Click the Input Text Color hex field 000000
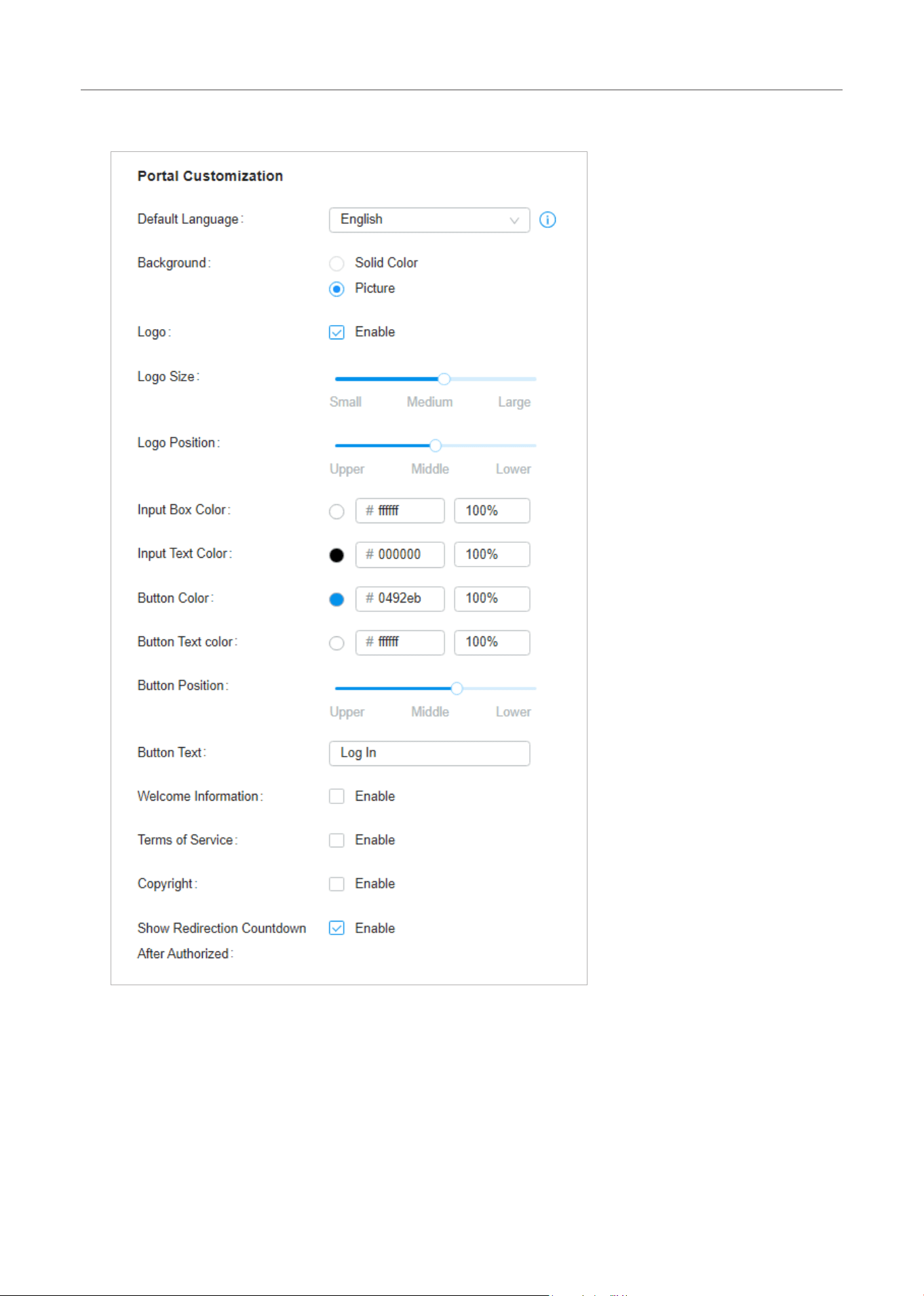 pyautogui.click(x=400, y=554)
